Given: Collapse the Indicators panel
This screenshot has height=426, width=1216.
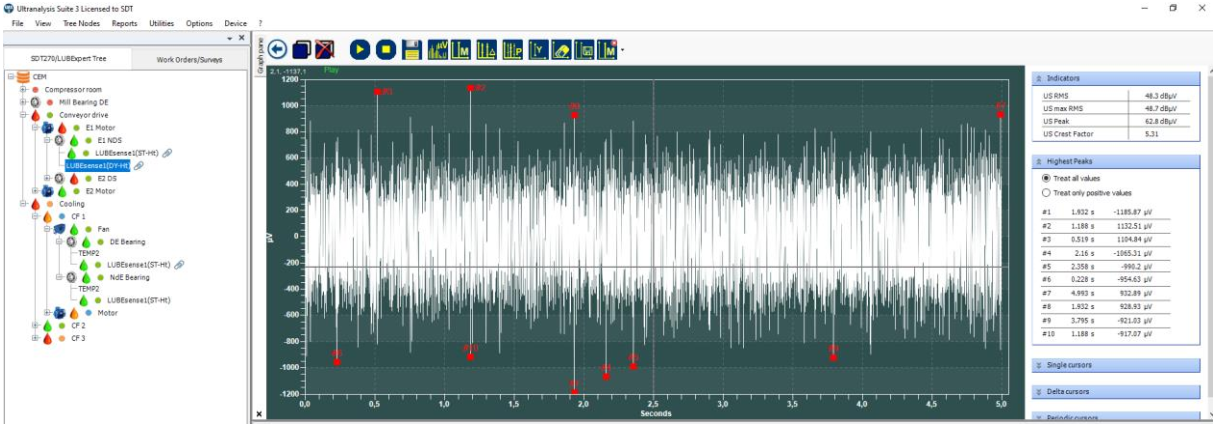Looking at the screenshot, I should 1114,78.
